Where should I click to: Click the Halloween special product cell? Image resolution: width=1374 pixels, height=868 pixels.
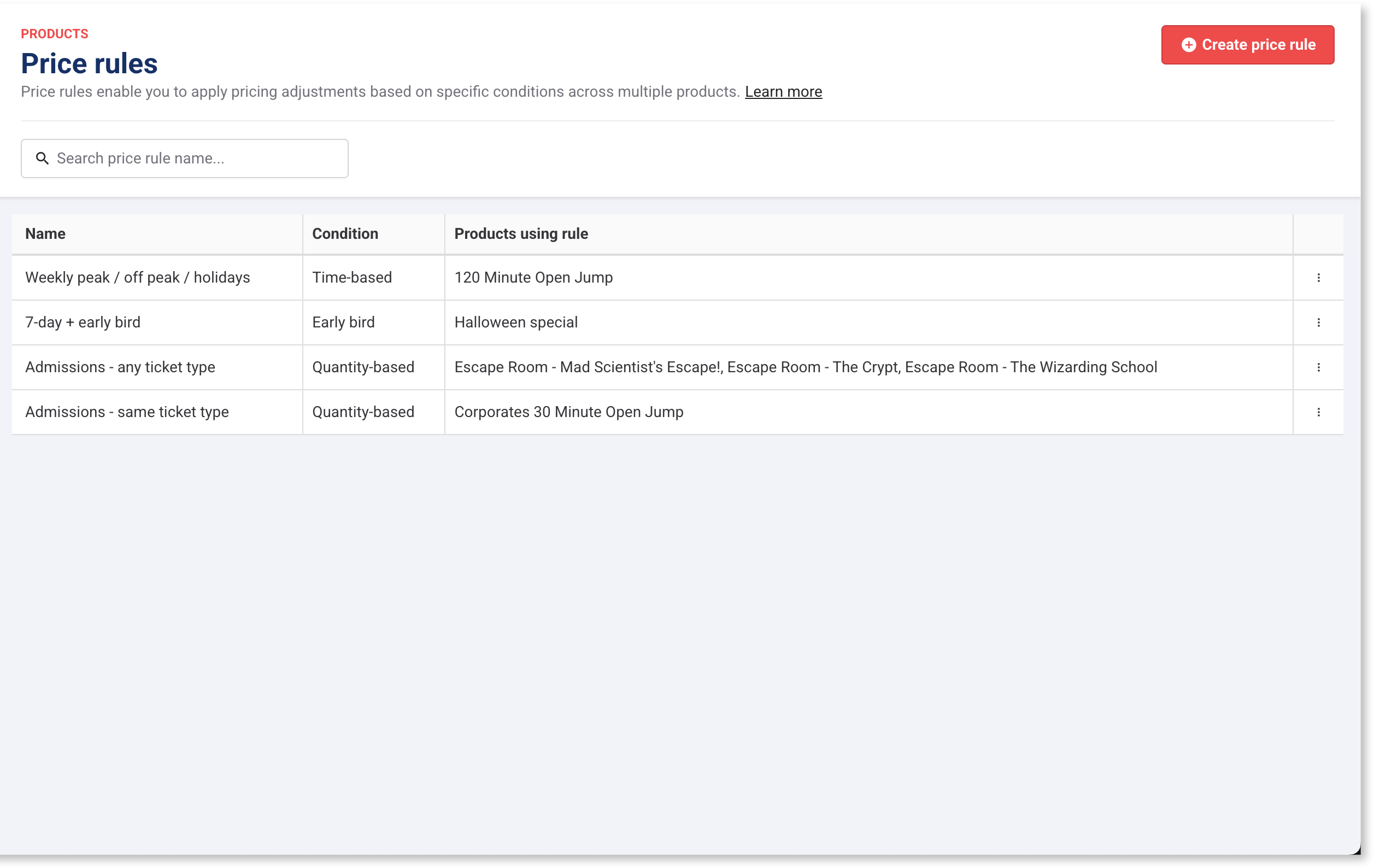tap(516, 322)
